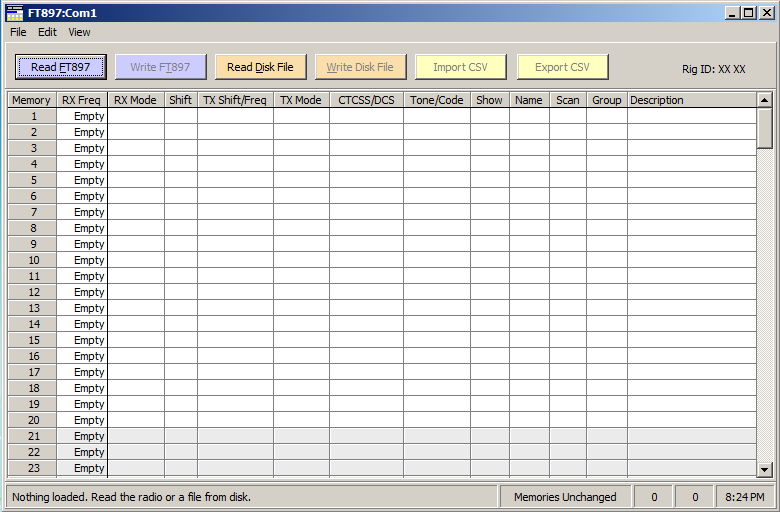Viewport: 780px width, 512px height.
Task: Close the FT897:Com1 window
Action: (x=767, y=13)
